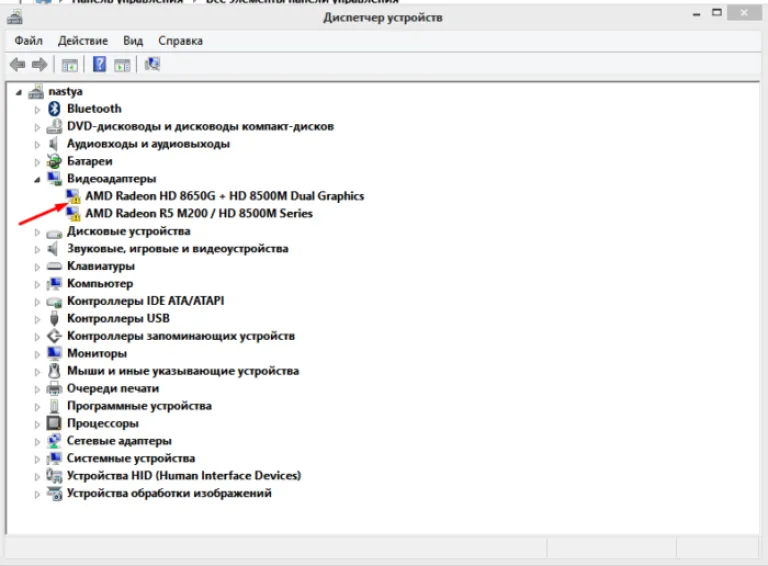The height and width of the screenshot is (566, 768).
Task: Expand Аудиовходы и аудиовыходы category
Action: click(x=37, y=144)
